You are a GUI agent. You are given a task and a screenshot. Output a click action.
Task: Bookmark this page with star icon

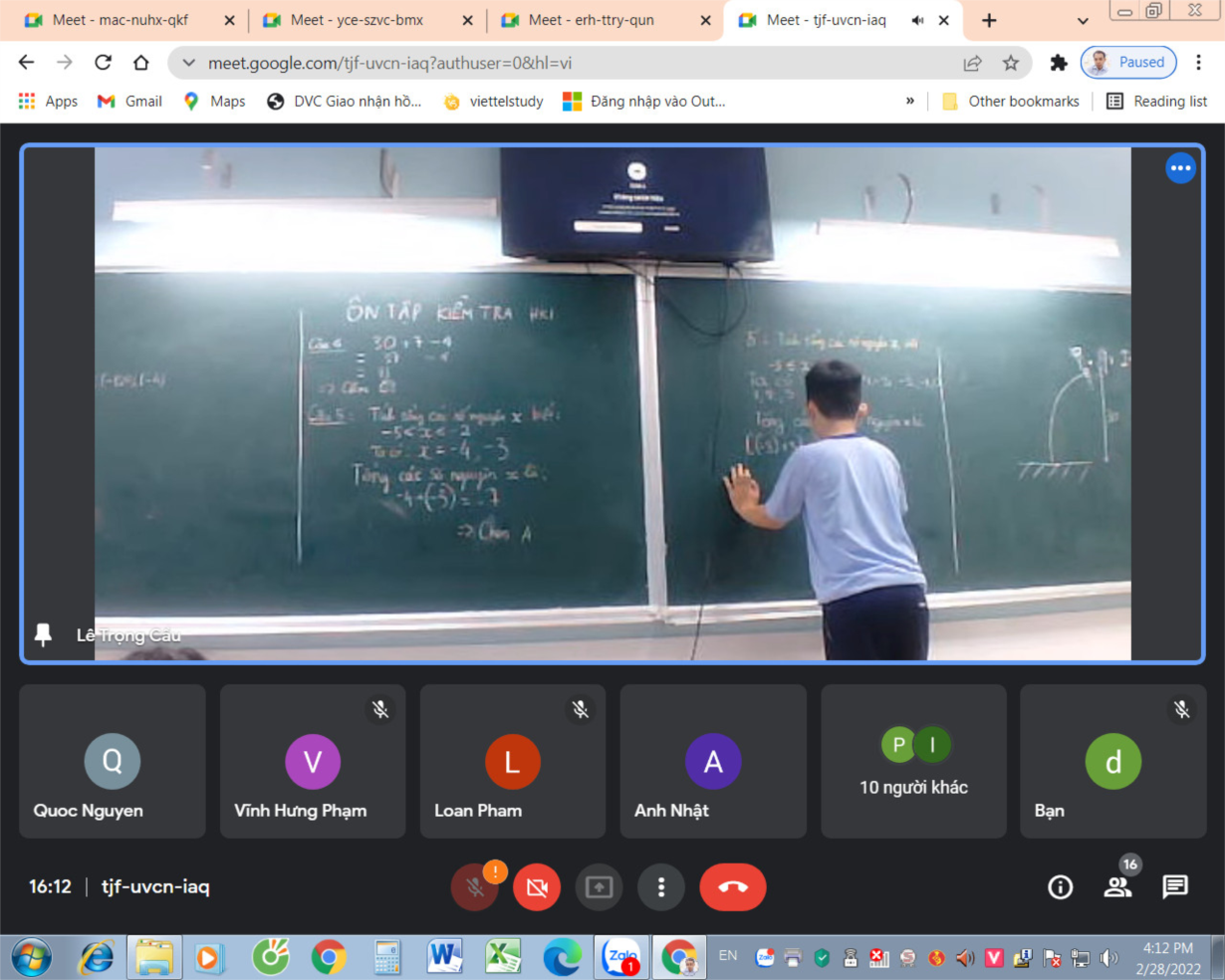point(1011,63)
